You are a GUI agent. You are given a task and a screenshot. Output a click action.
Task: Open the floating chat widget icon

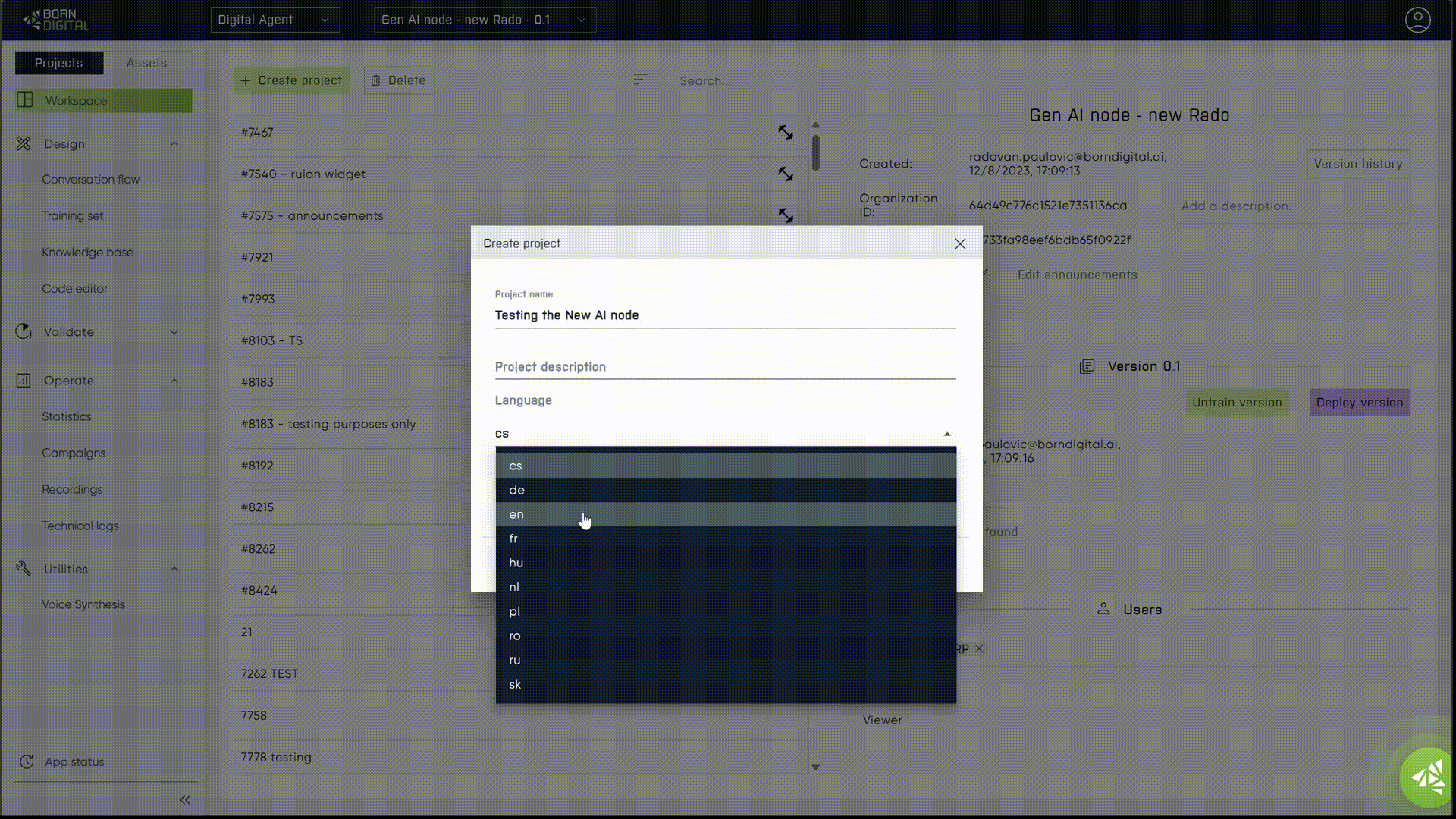(1426, 778)
